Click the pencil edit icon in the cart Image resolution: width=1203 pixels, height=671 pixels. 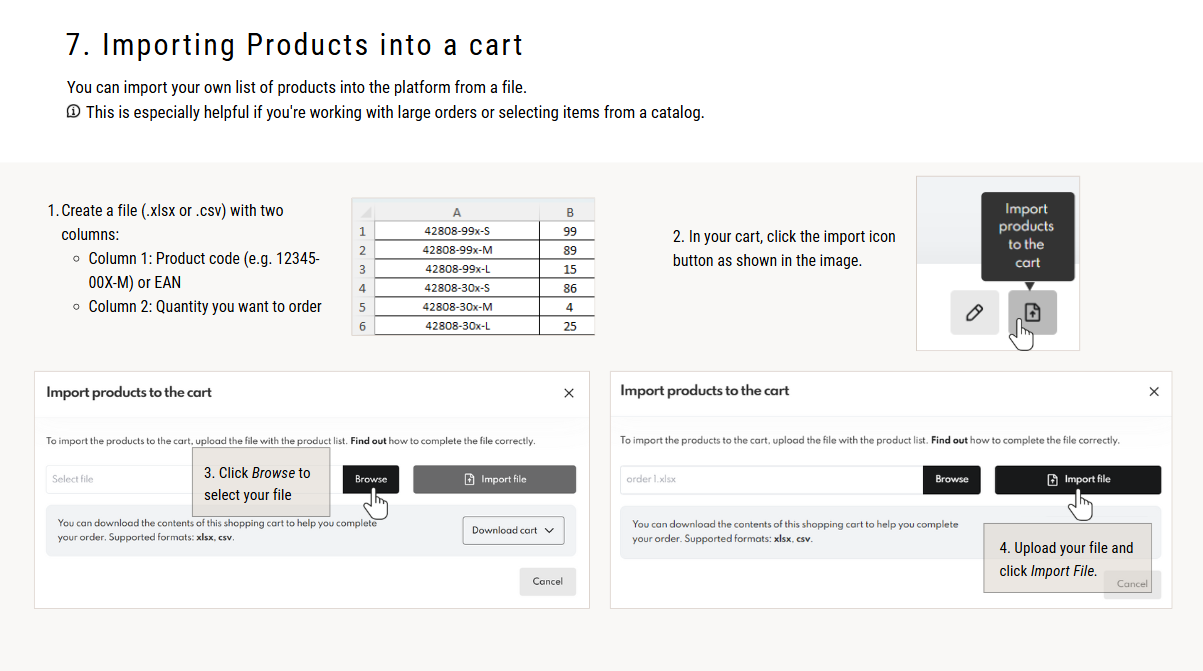pyautogui.click(x=974, y=313)
